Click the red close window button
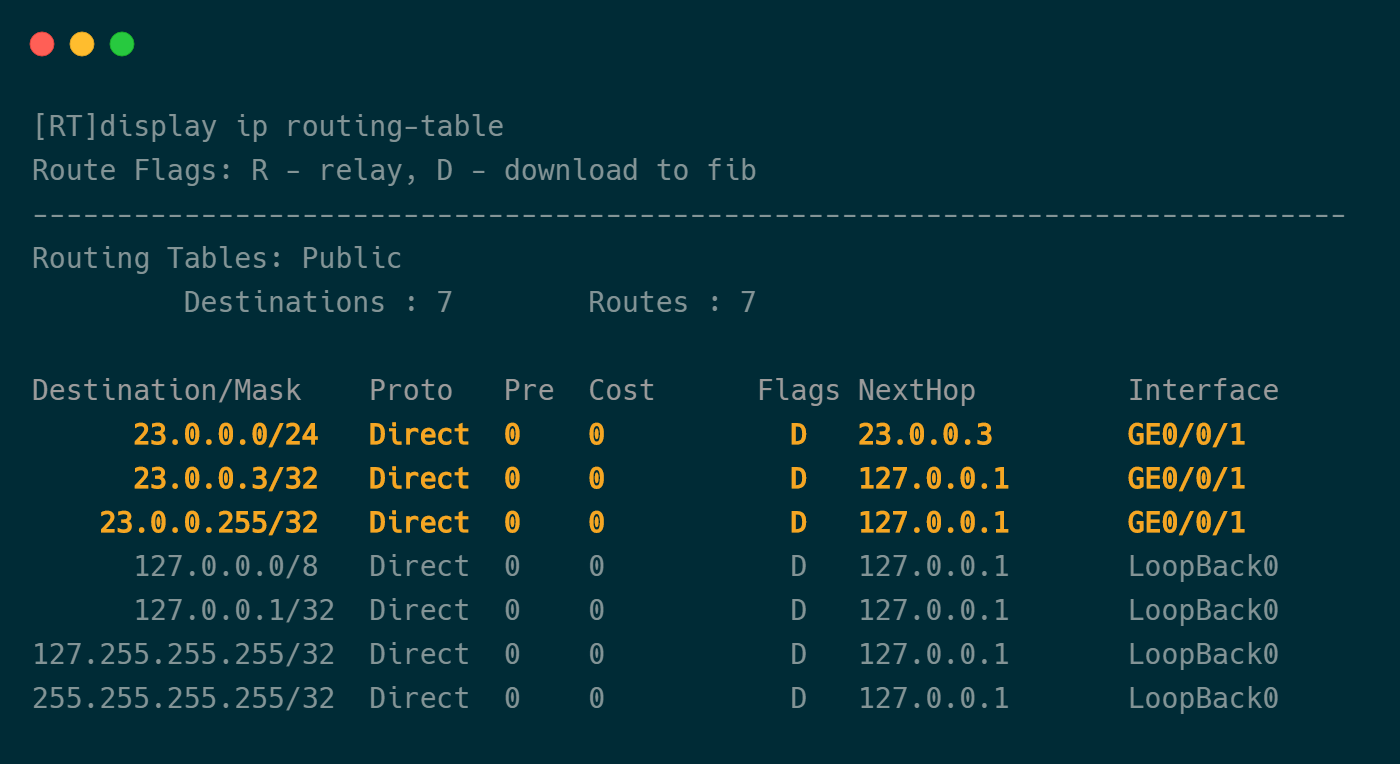The width and height of the screenshot is (1400, 764). click(x=42, y=44)
